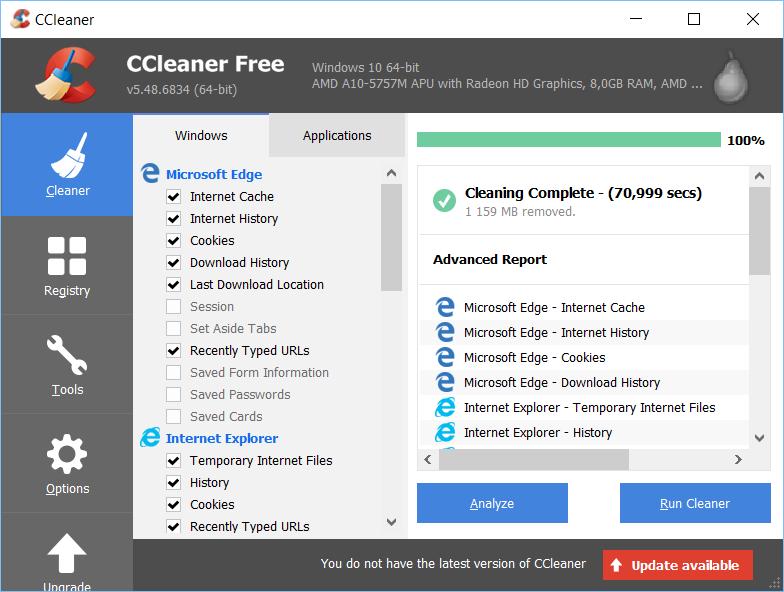Enable the Session checkbox

click(x=174, y=306)
